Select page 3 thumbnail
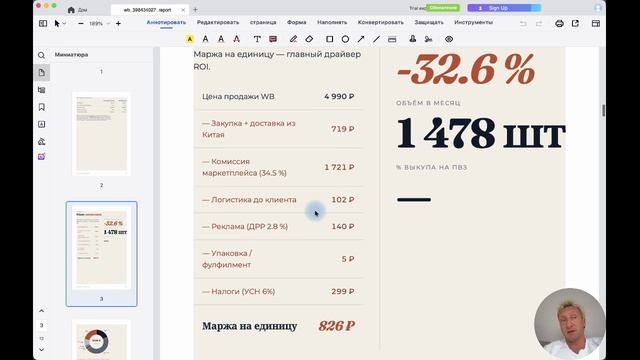Image resolution: width=640 pixels, height=360 pixels. tap(101, 247)
